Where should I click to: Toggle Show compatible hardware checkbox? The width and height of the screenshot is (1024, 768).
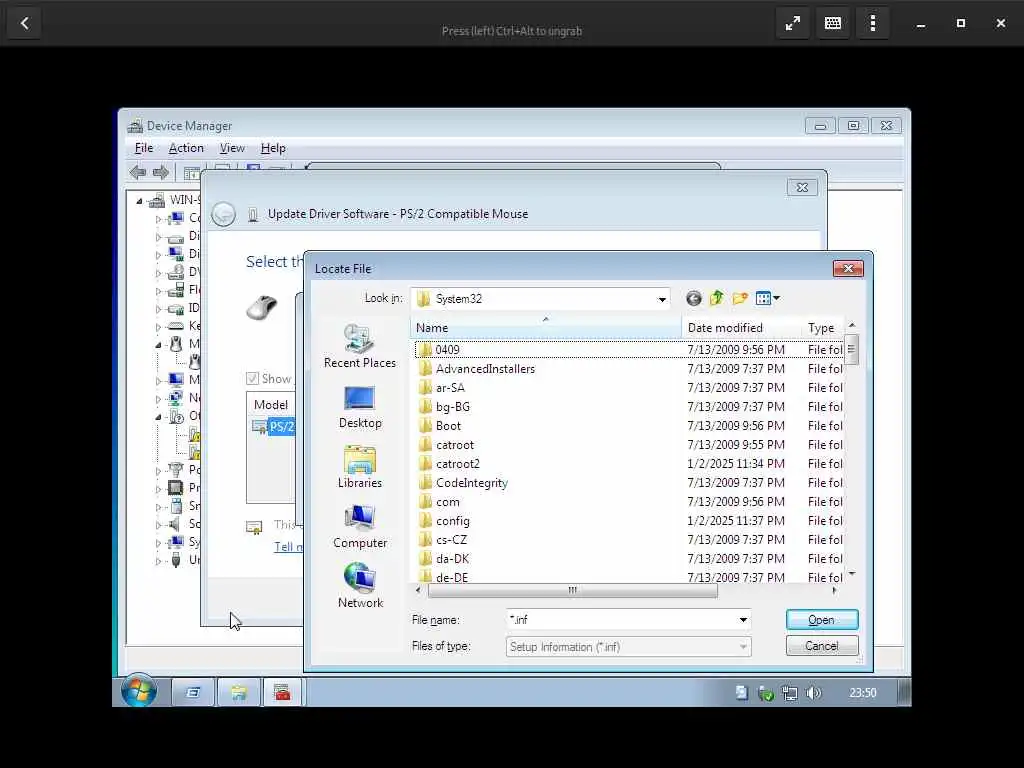tap(252, 379)
